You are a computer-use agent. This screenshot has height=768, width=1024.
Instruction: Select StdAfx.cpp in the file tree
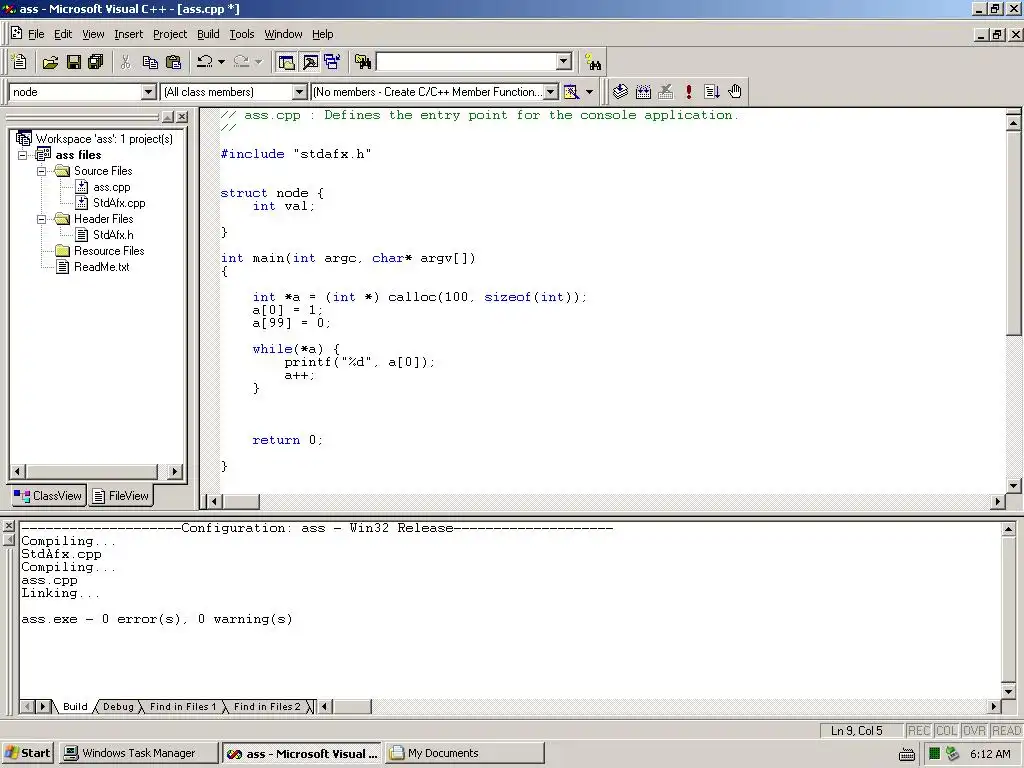(119, 203)
